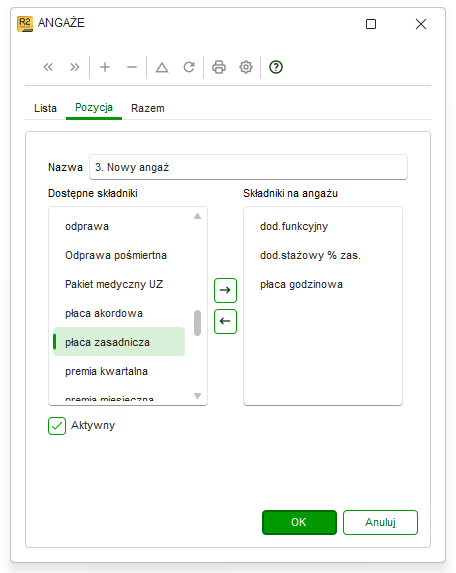Click the triangle edit icon in the toolbar

pyautogui.click(x=162, y=67)
